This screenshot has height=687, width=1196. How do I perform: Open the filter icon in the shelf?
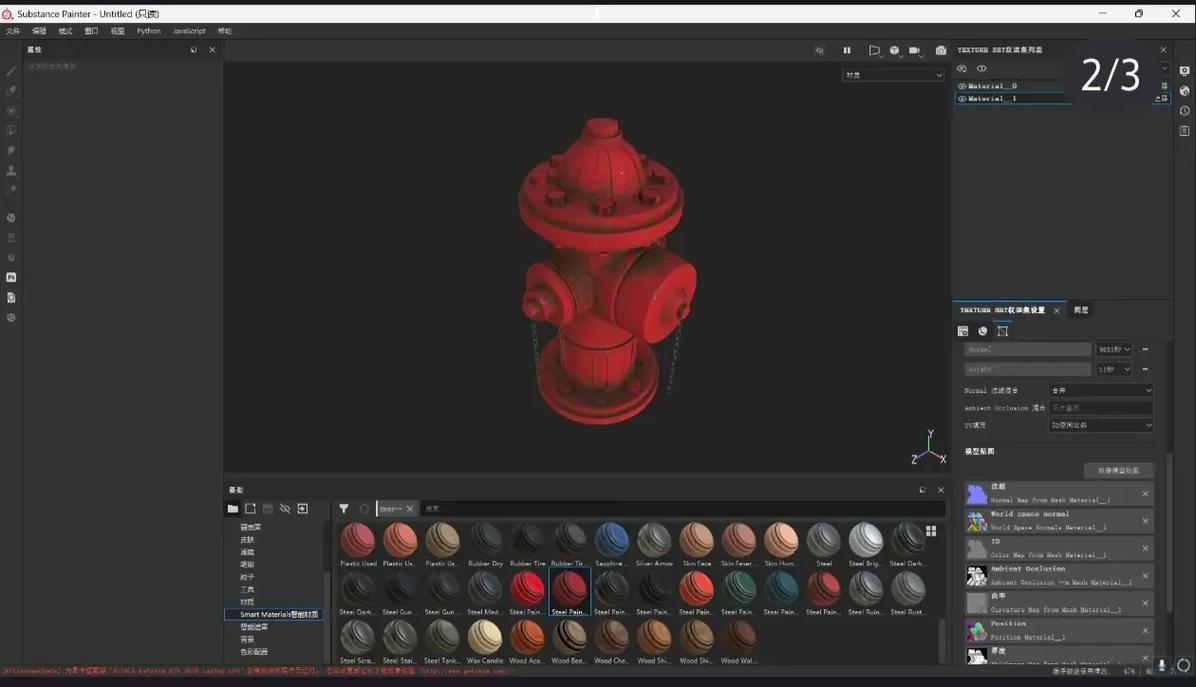(344, 508)
